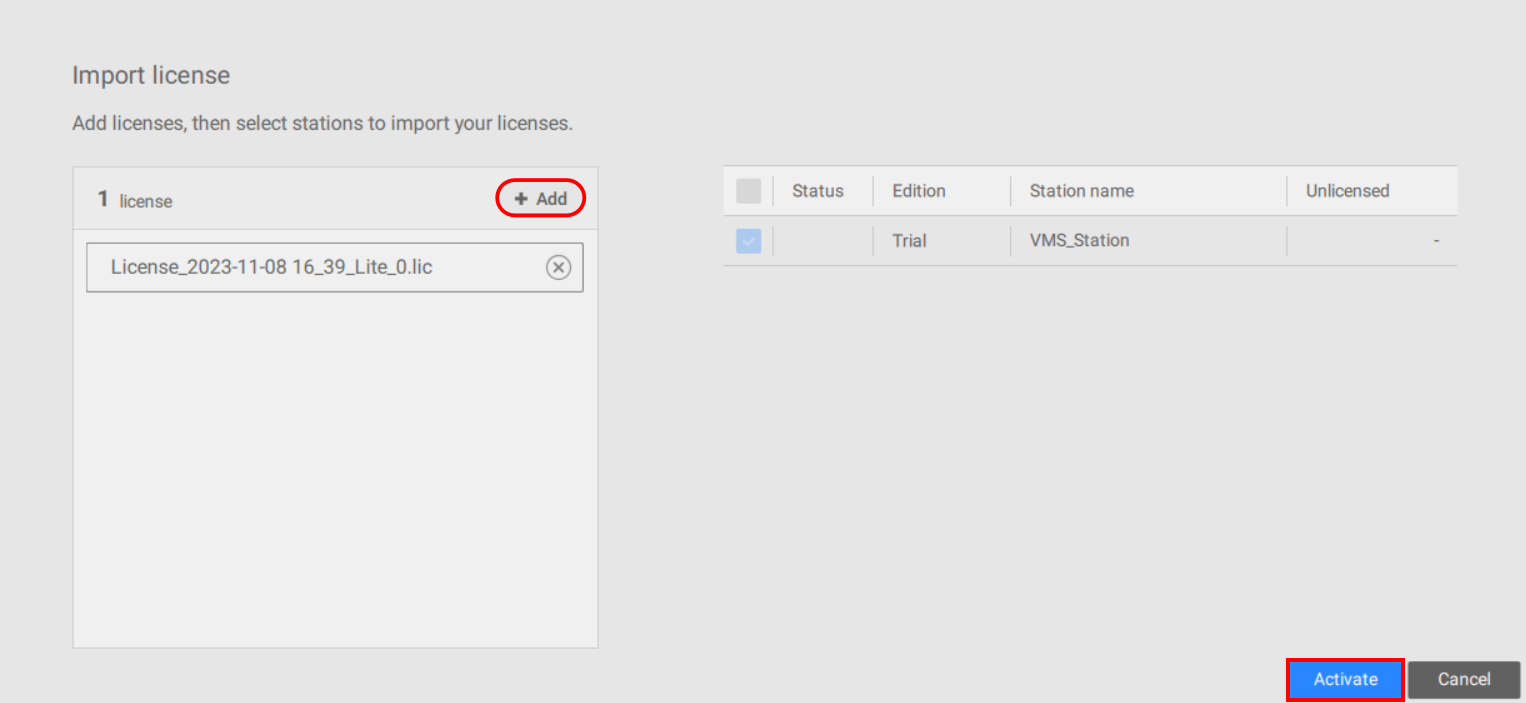Click the Edition column header
This screenshot has height=703, width=1526.
tap(919, 191)
